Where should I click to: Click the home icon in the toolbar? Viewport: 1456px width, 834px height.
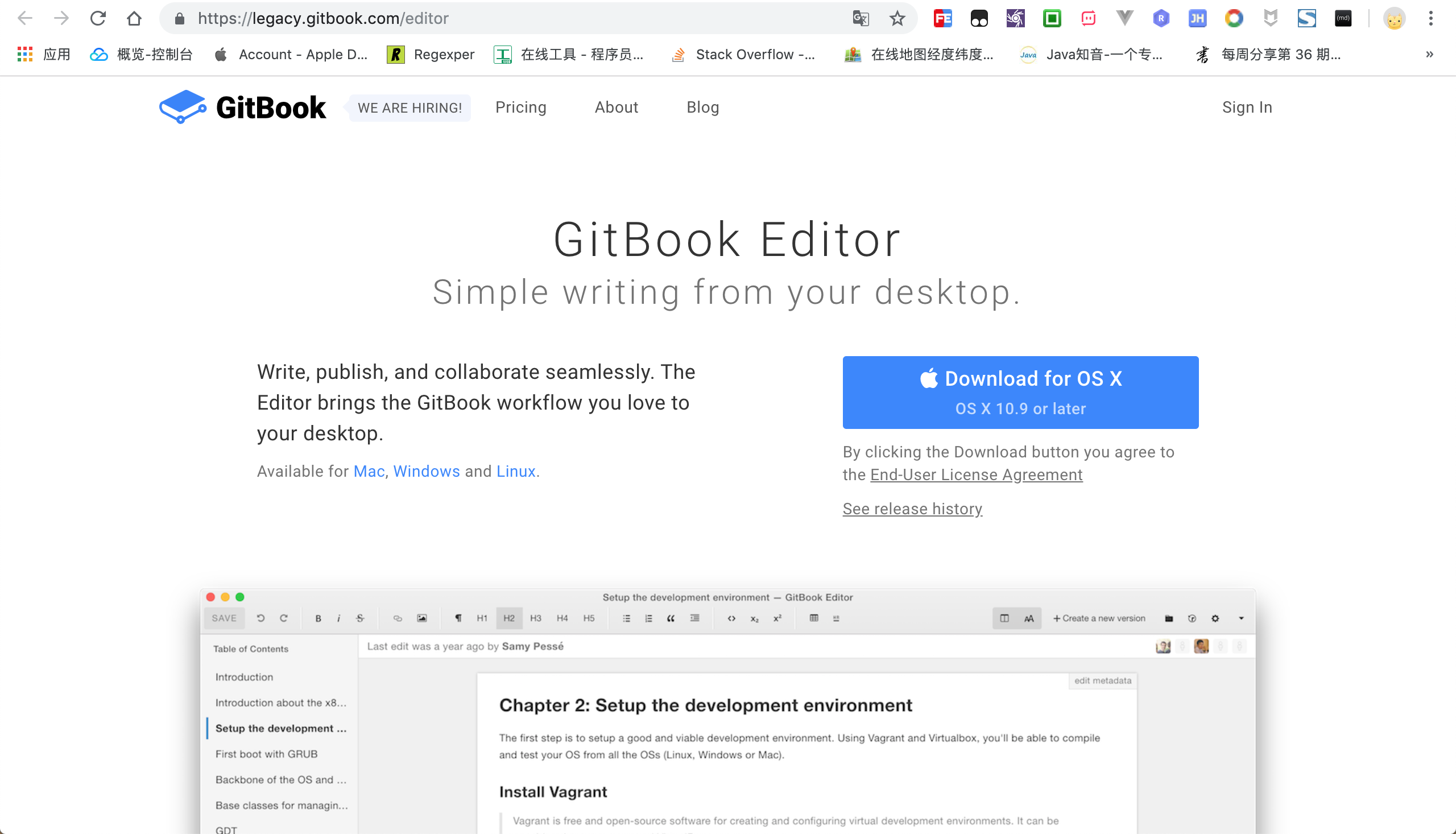pos(134,18)
